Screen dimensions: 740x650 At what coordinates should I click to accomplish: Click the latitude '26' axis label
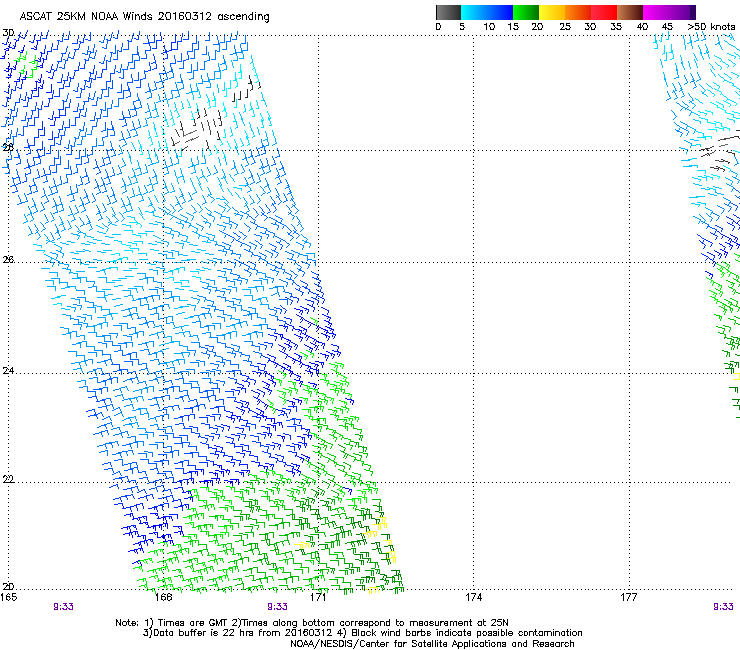8,259
